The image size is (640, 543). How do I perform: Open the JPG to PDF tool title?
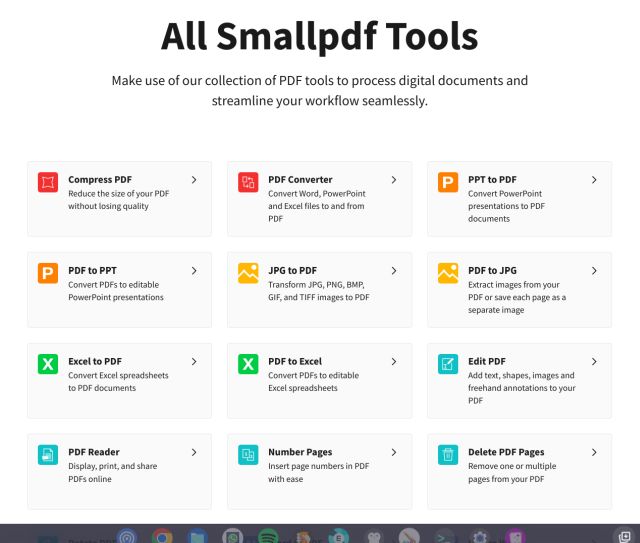click(292, 271)
